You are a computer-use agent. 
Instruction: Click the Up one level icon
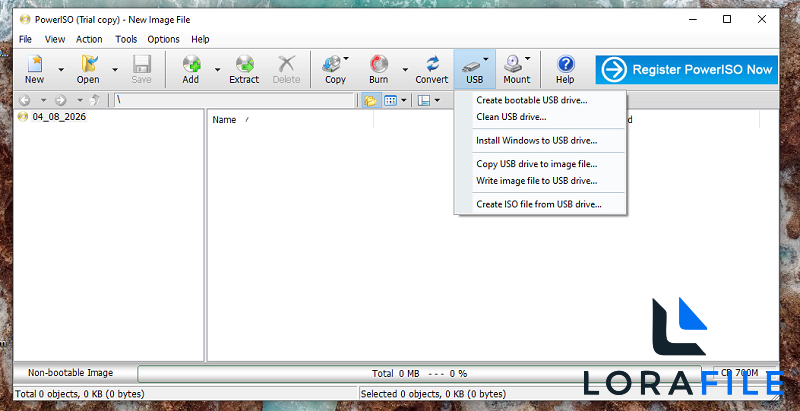[x=95, y=100]
